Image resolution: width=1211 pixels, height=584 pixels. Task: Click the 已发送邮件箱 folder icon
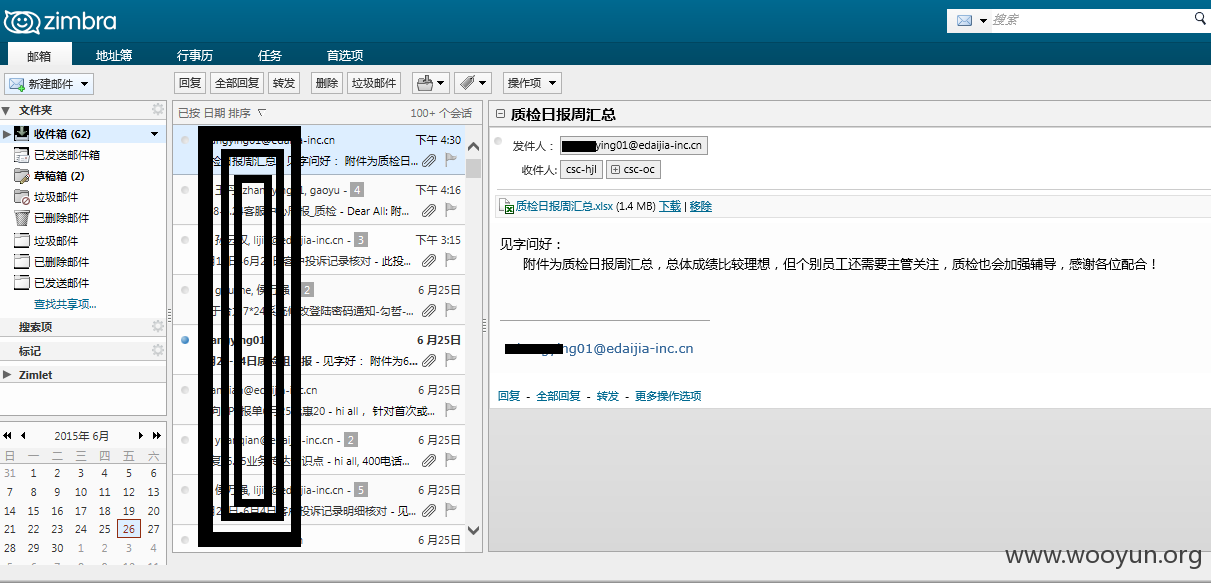[22, 155]
